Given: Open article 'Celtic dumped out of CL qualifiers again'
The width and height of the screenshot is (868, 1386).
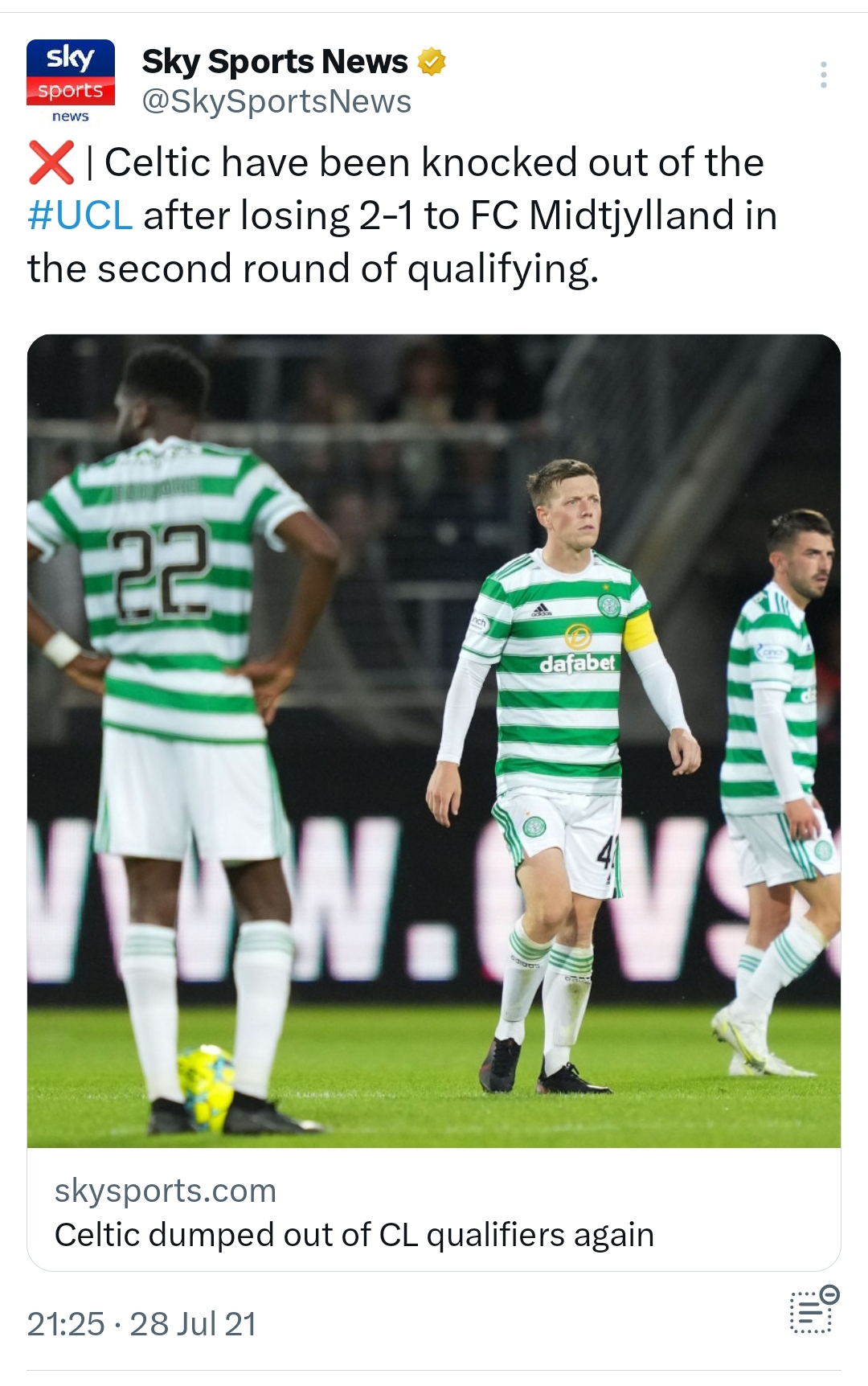Looking at the screenshot, I should tap(354, 1235).
